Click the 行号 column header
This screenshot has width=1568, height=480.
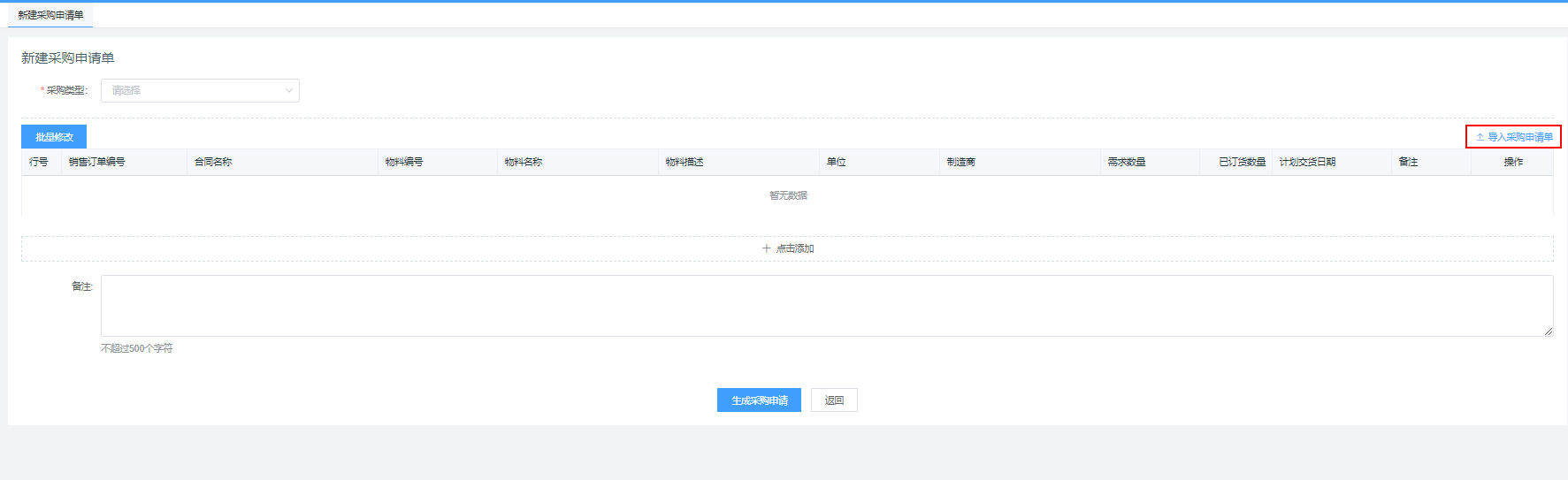[39, 162]
